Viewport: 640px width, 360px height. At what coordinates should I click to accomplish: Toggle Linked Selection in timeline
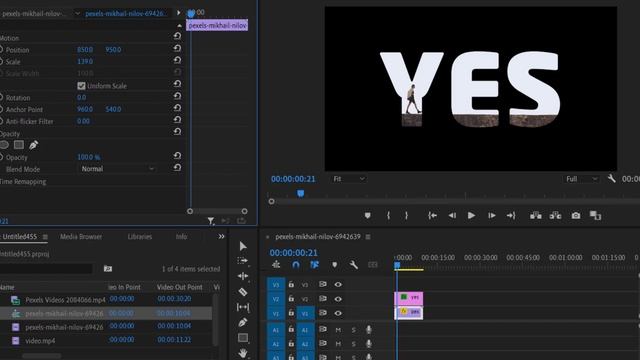[x=314, y=264]
